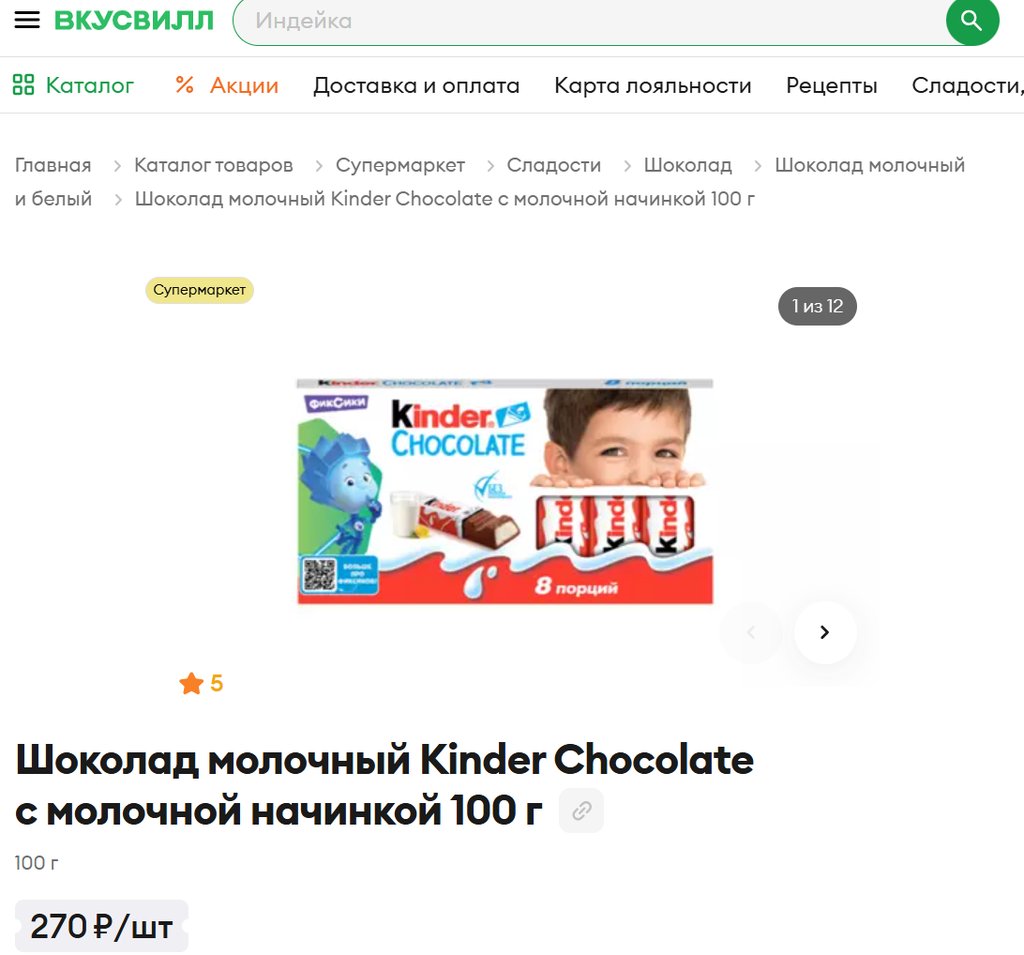Screen dimensions: 1024x955
Task: Open Карта лояльности menu item
Action: [x=652, y=86]
